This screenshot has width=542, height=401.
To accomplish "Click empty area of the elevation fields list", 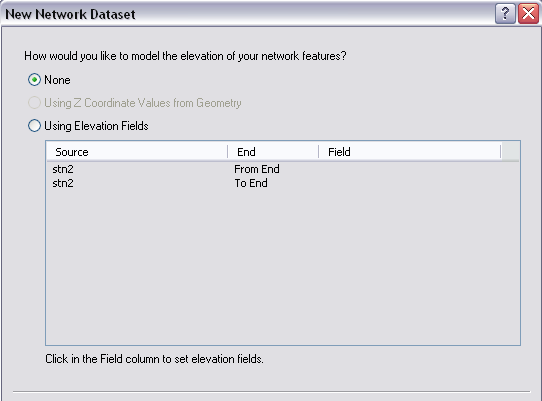I will tap(283, 266).
